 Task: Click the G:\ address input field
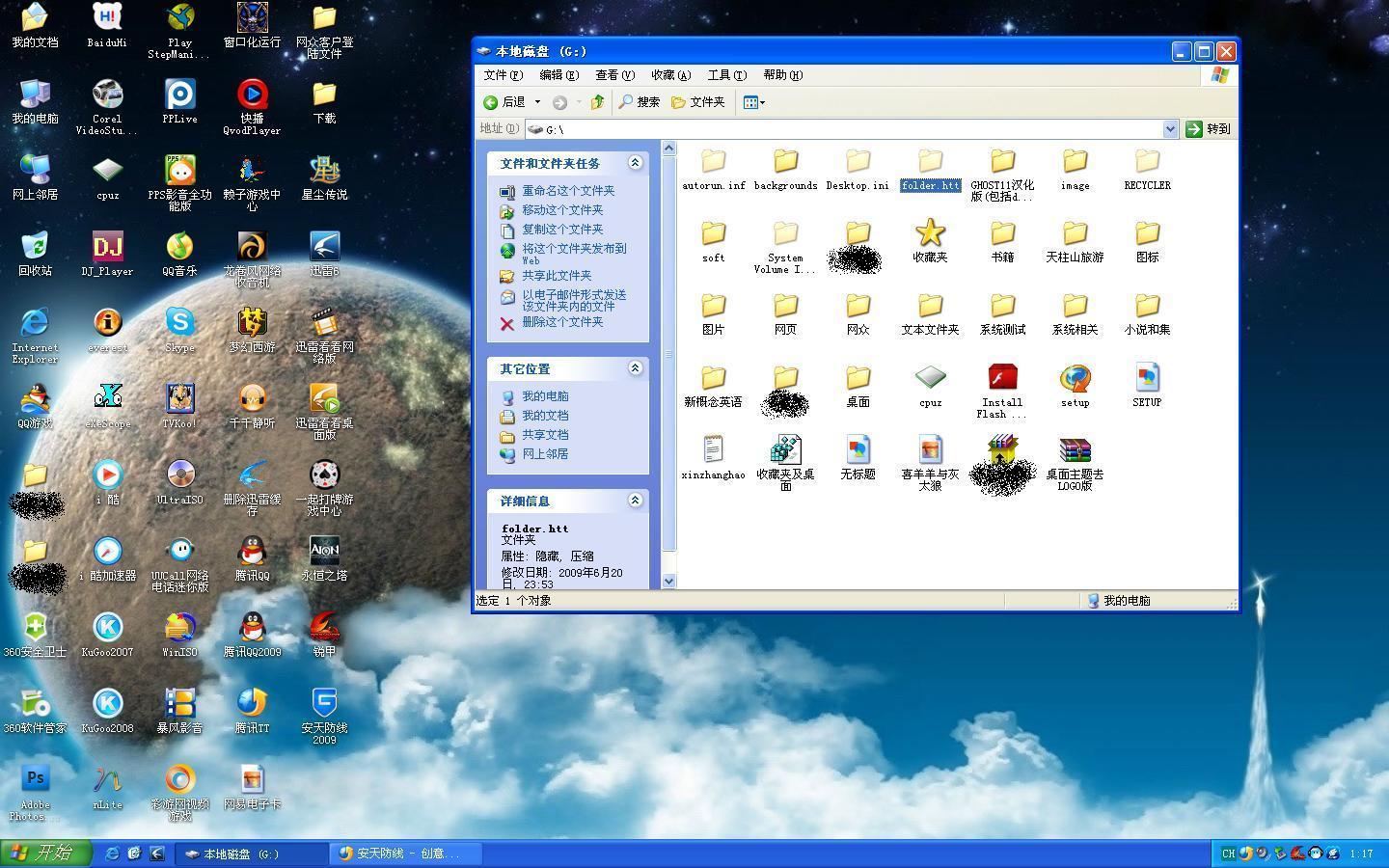coord(844,128)
